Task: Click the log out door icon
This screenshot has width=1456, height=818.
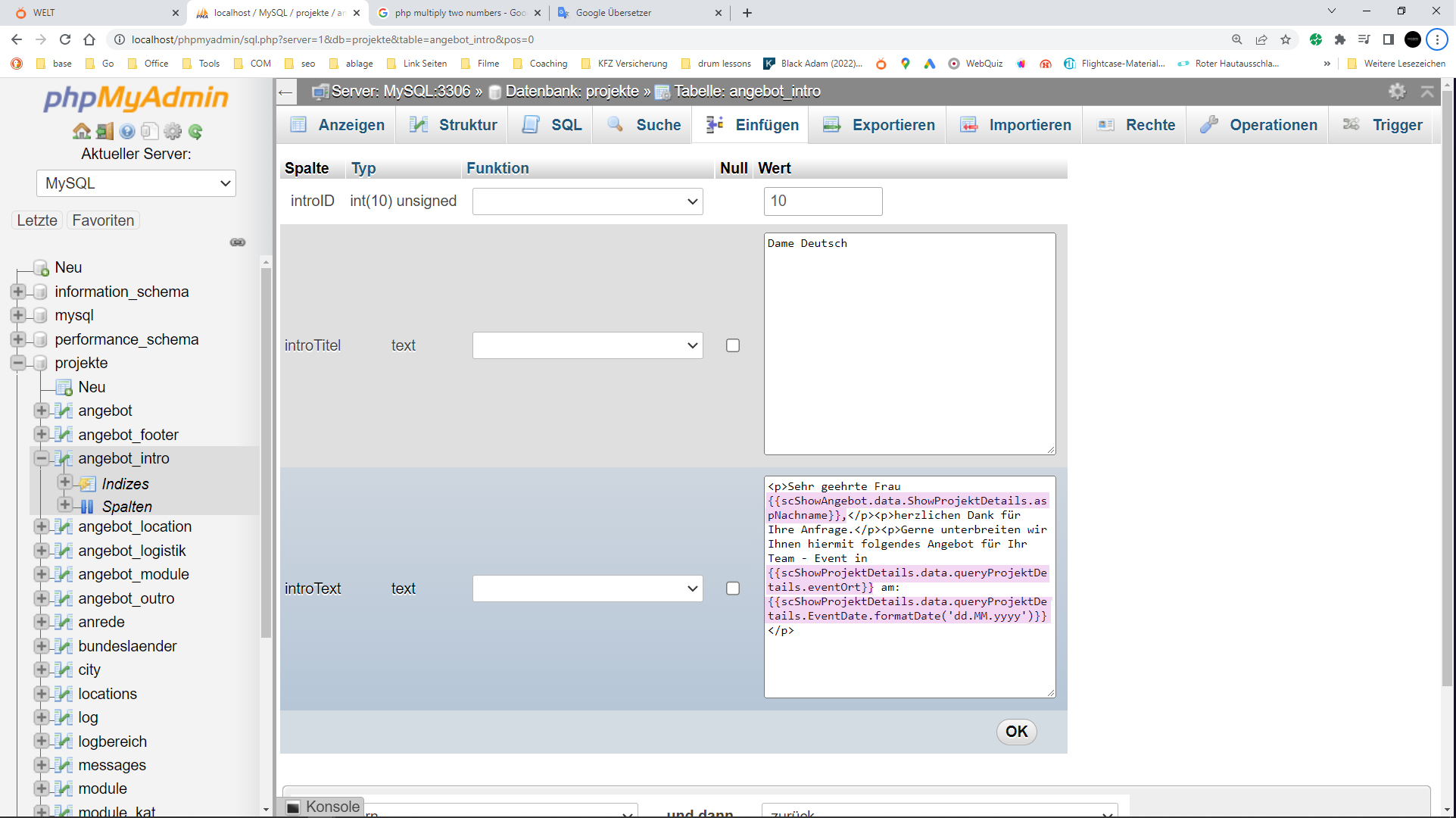Action: [104, 130]
